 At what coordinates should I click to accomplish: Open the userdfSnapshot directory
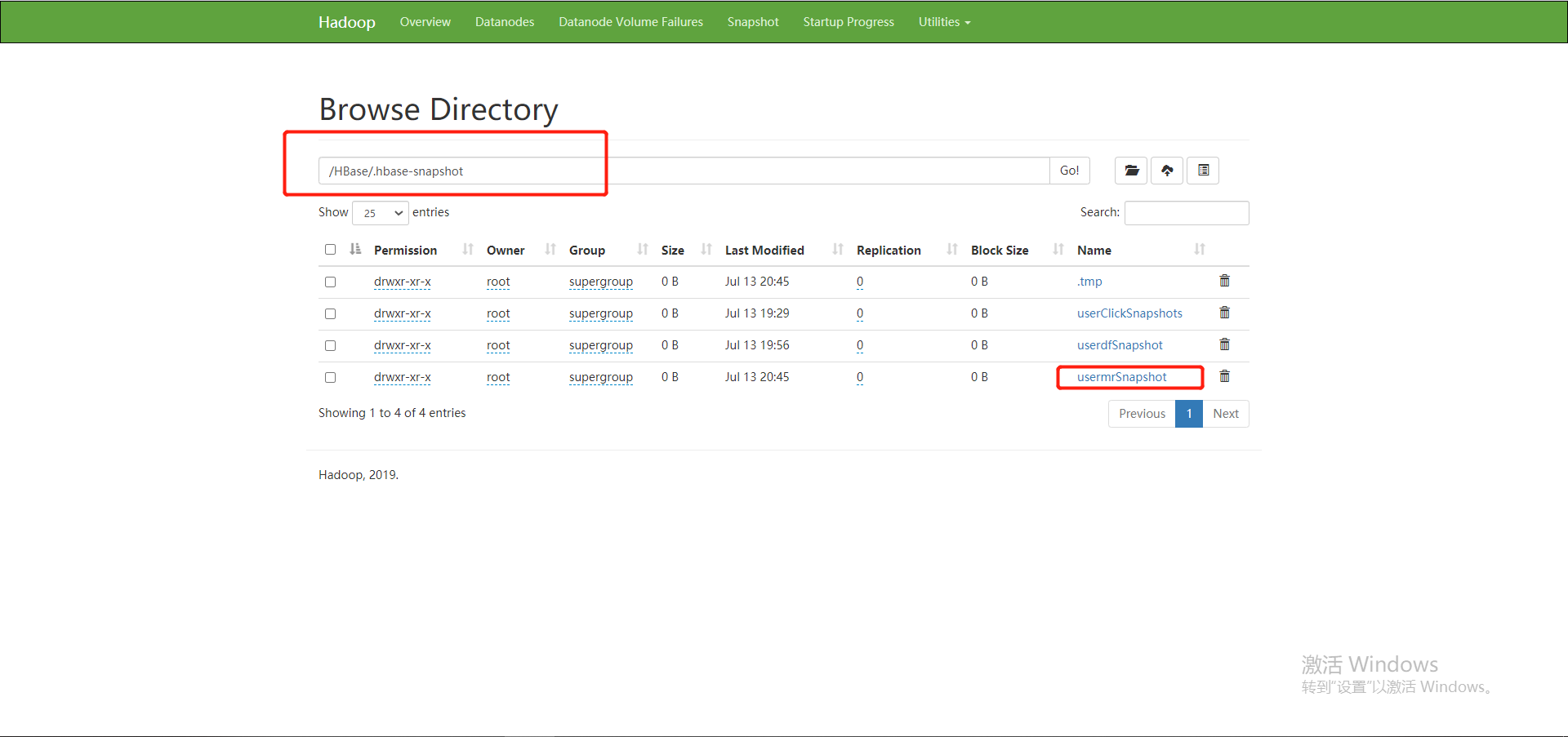(1120, 345)
